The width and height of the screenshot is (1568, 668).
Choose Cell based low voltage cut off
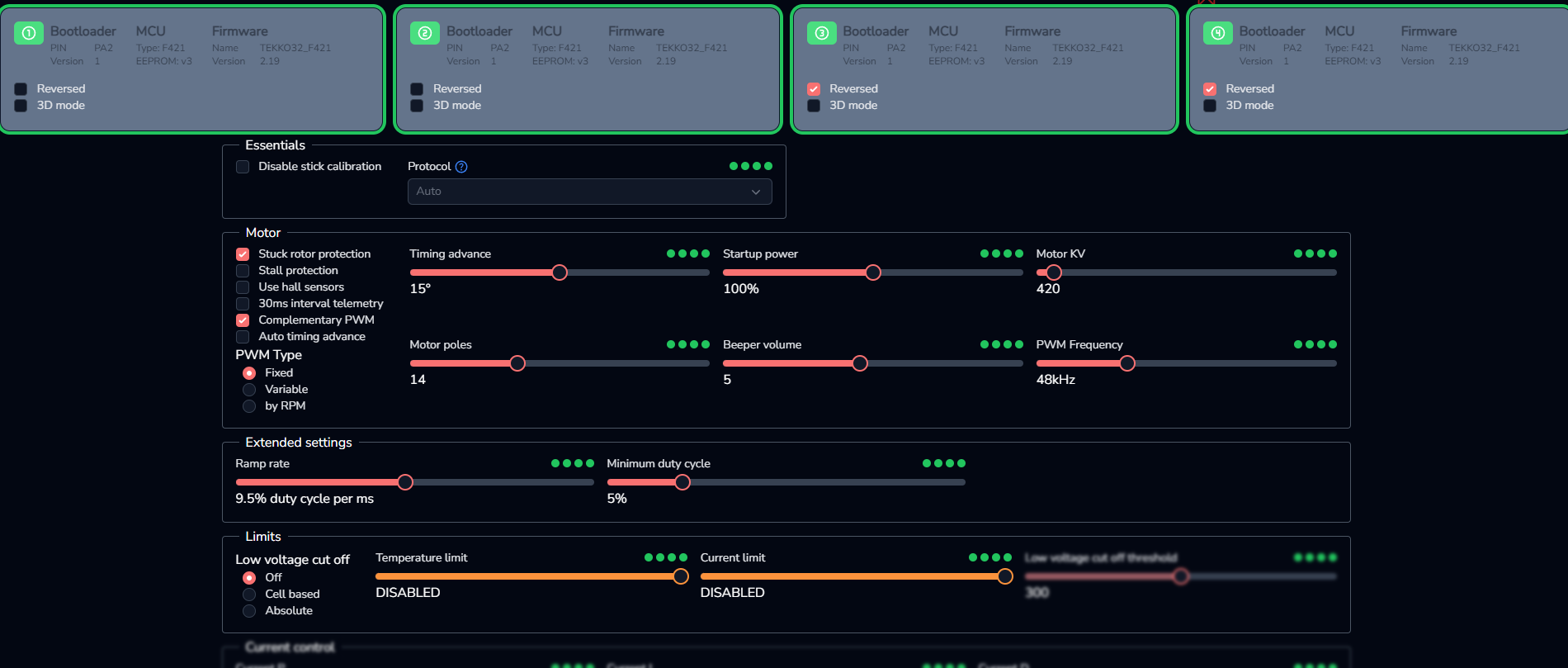(249, 595)
